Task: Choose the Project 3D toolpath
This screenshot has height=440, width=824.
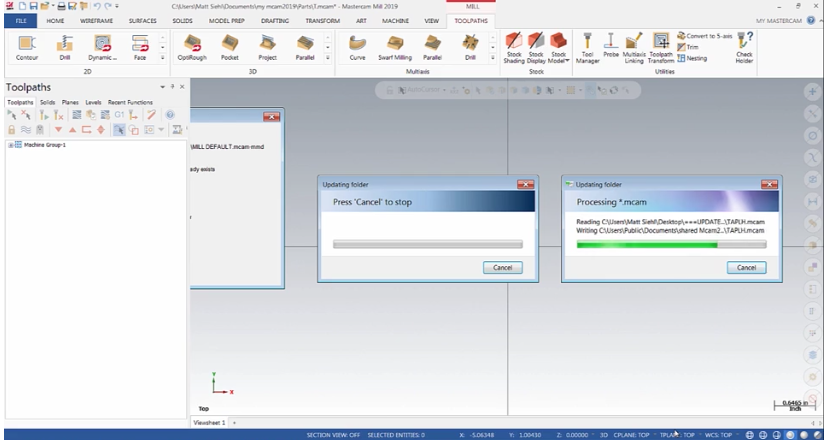Action: (267, 47)
